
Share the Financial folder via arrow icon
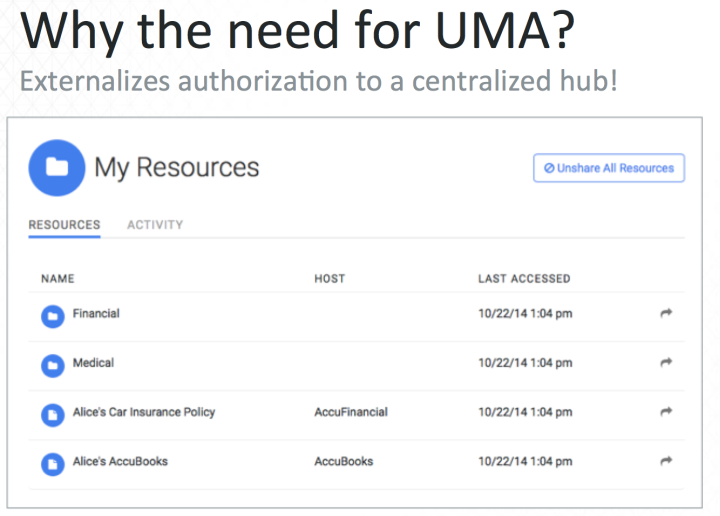coord(666,314)
